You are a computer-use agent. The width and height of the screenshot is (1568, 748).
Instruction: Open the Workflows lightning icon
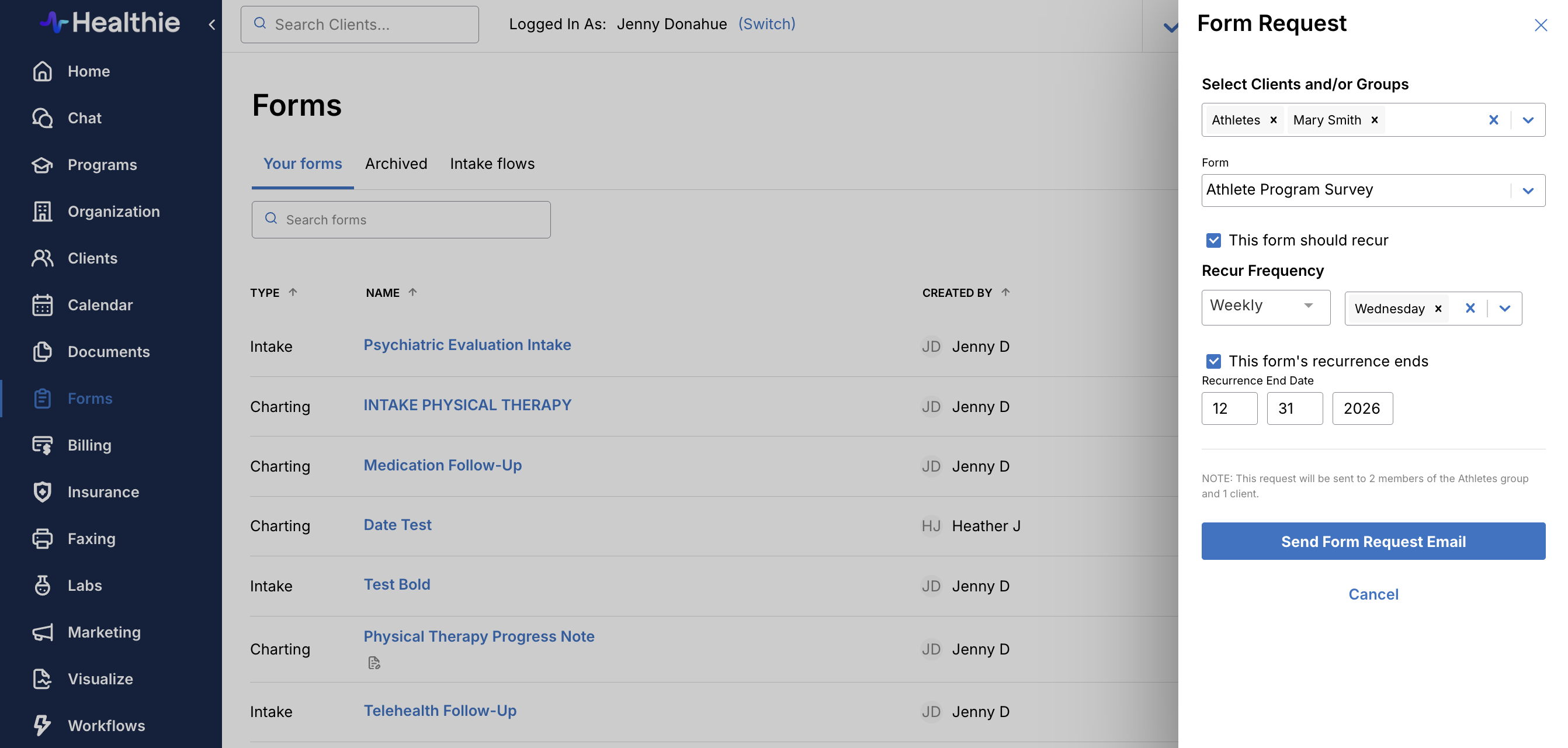tap(42, 725)
